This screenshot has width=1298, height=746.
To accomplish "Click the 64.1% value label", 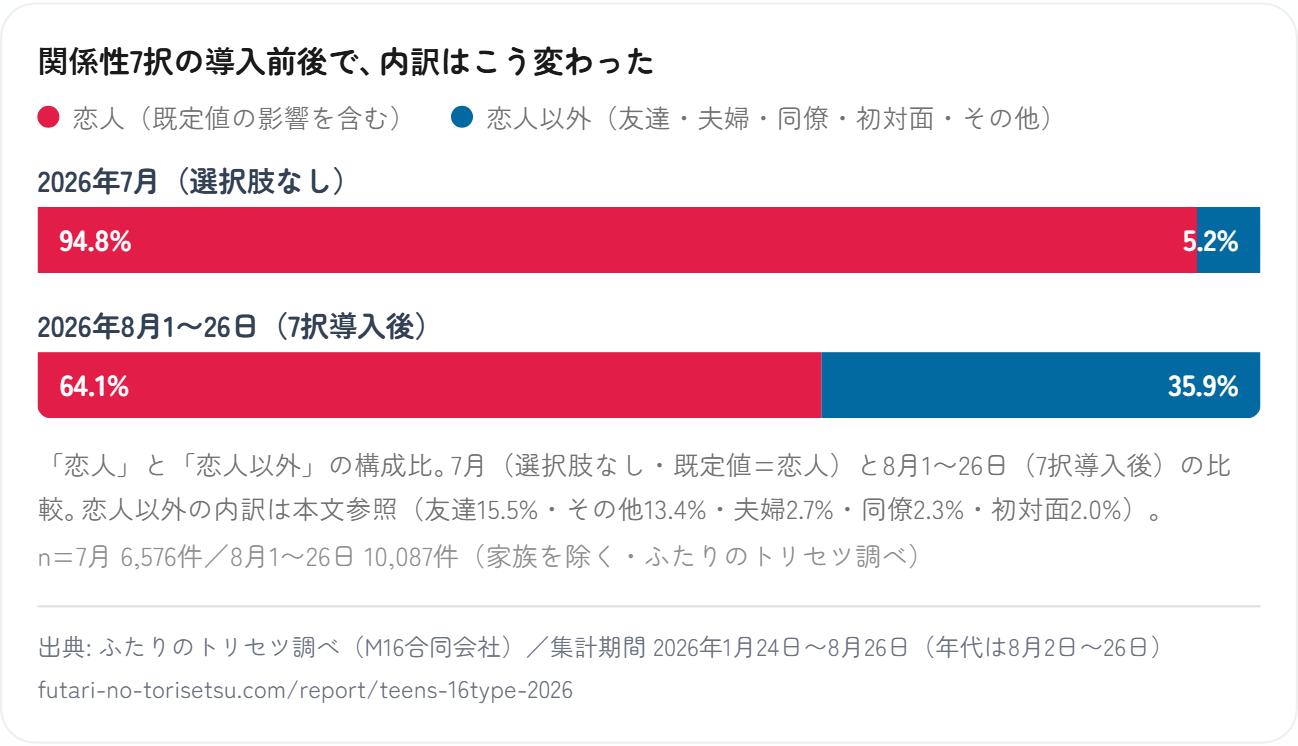I will click(94, 386).
